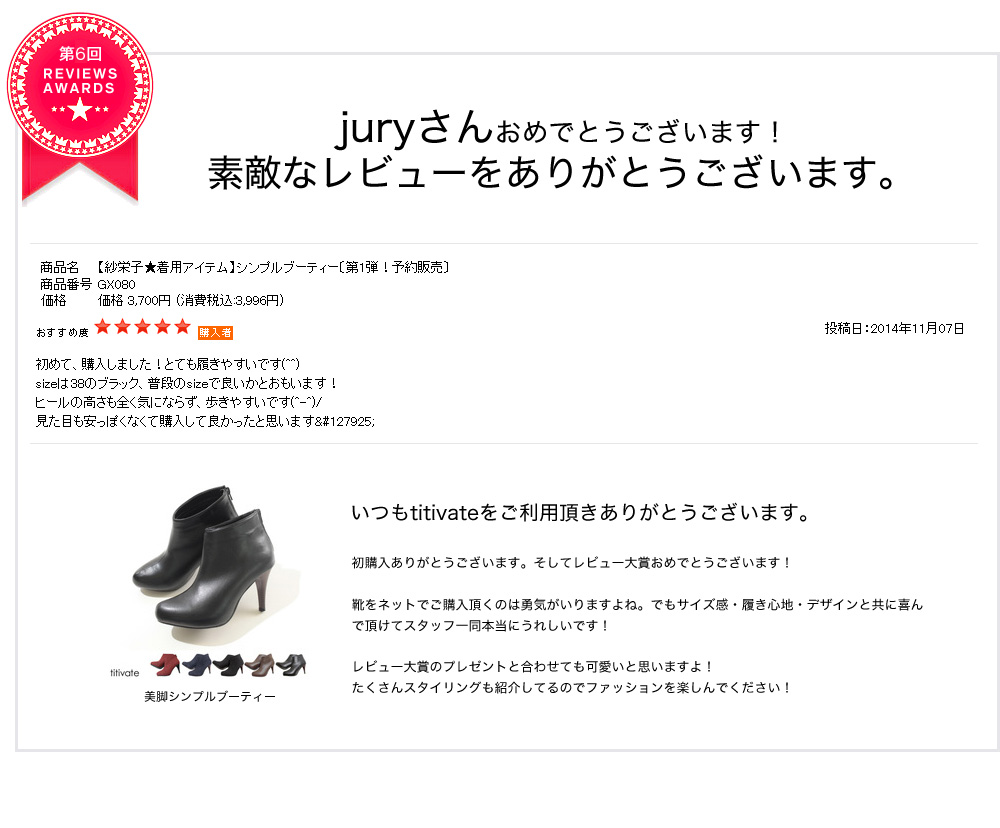This screenshot has width=1000, height=828.
Task: Select the black suede bootie thumbnail
Action: (x=228, y=665)
